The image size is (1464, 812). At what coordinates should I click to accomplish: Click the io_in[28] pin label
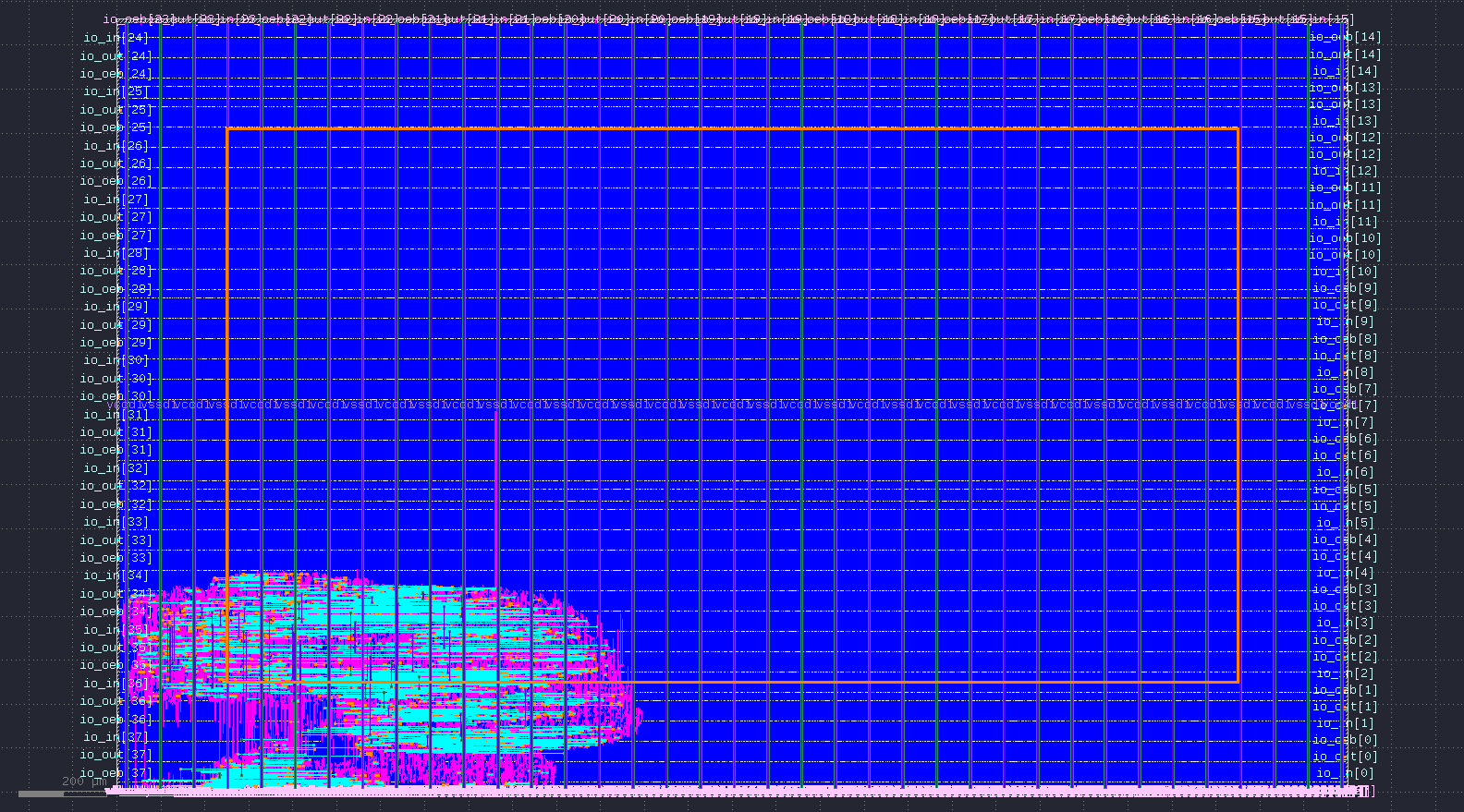point(116,253)
